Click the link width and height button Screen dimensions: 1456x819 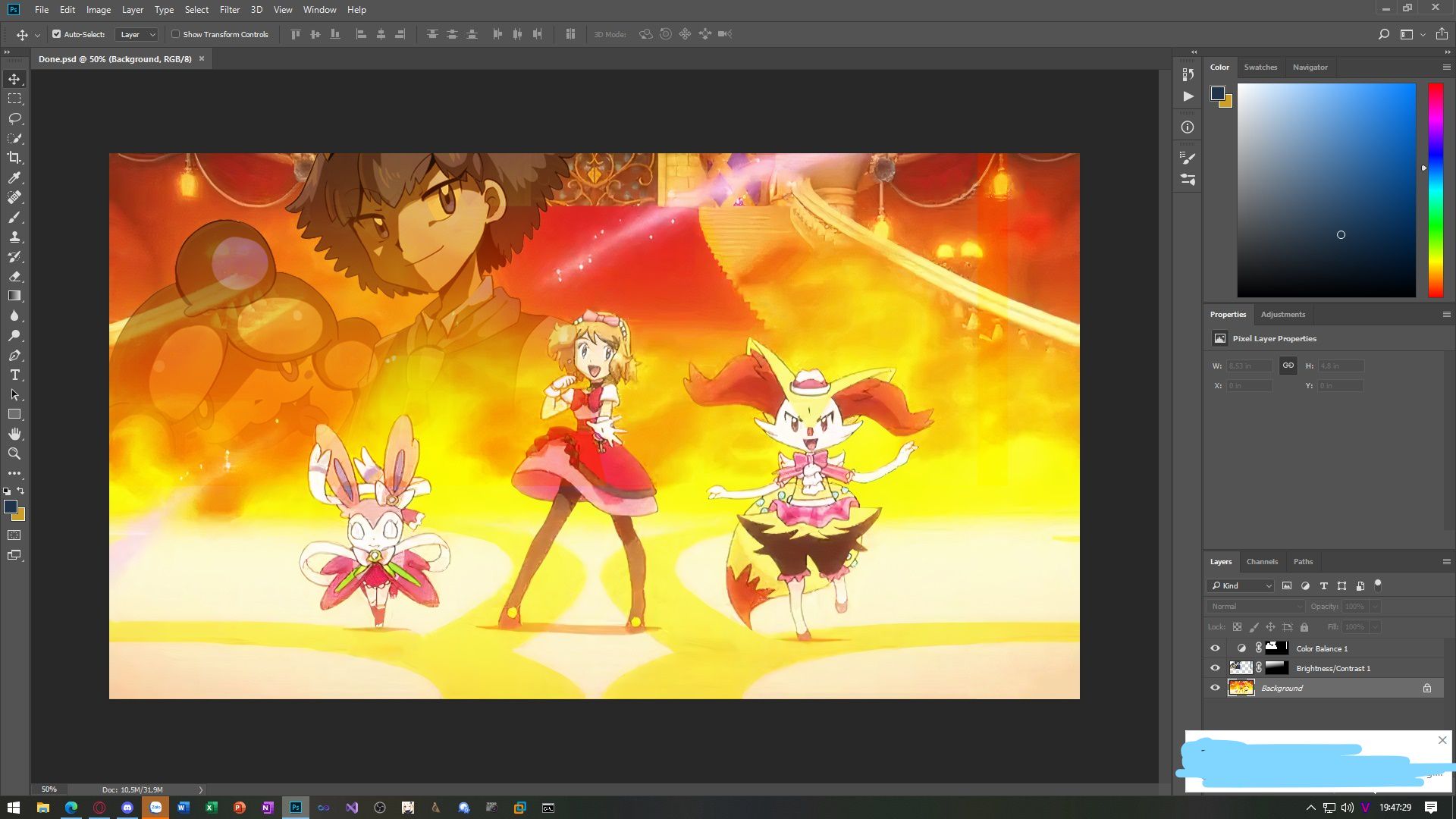(x=1288, y=366)
